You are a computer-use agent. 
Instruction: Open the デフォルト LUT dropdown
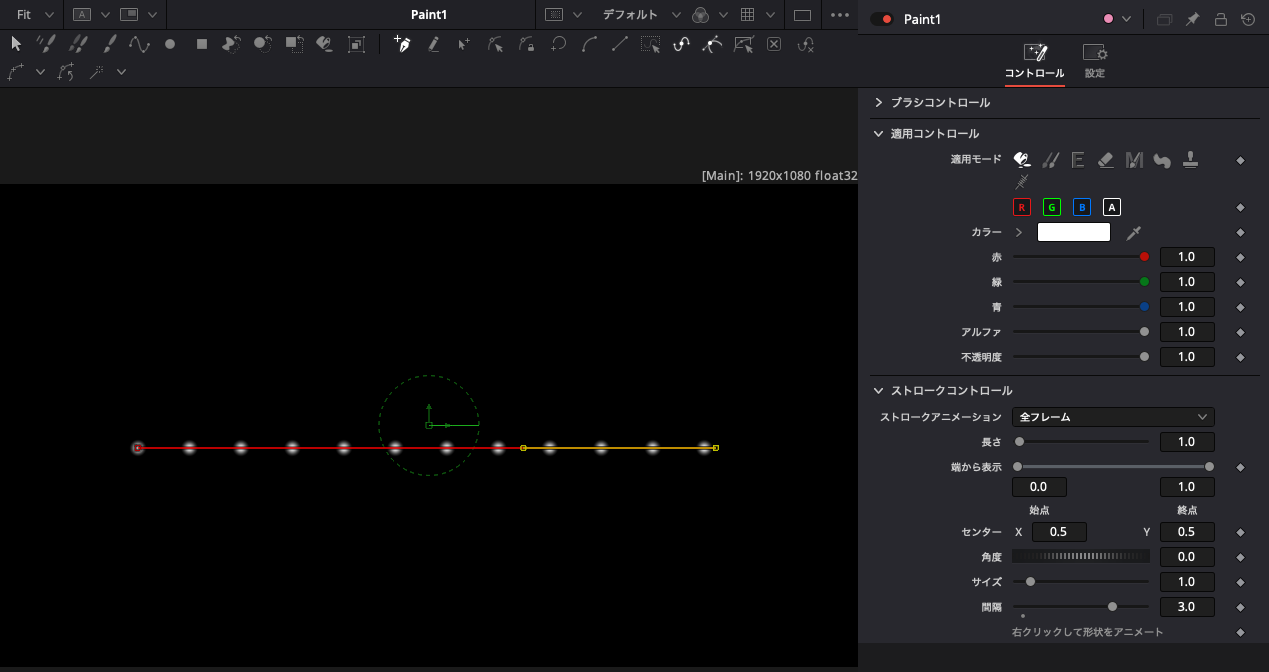tap(641, 15)
